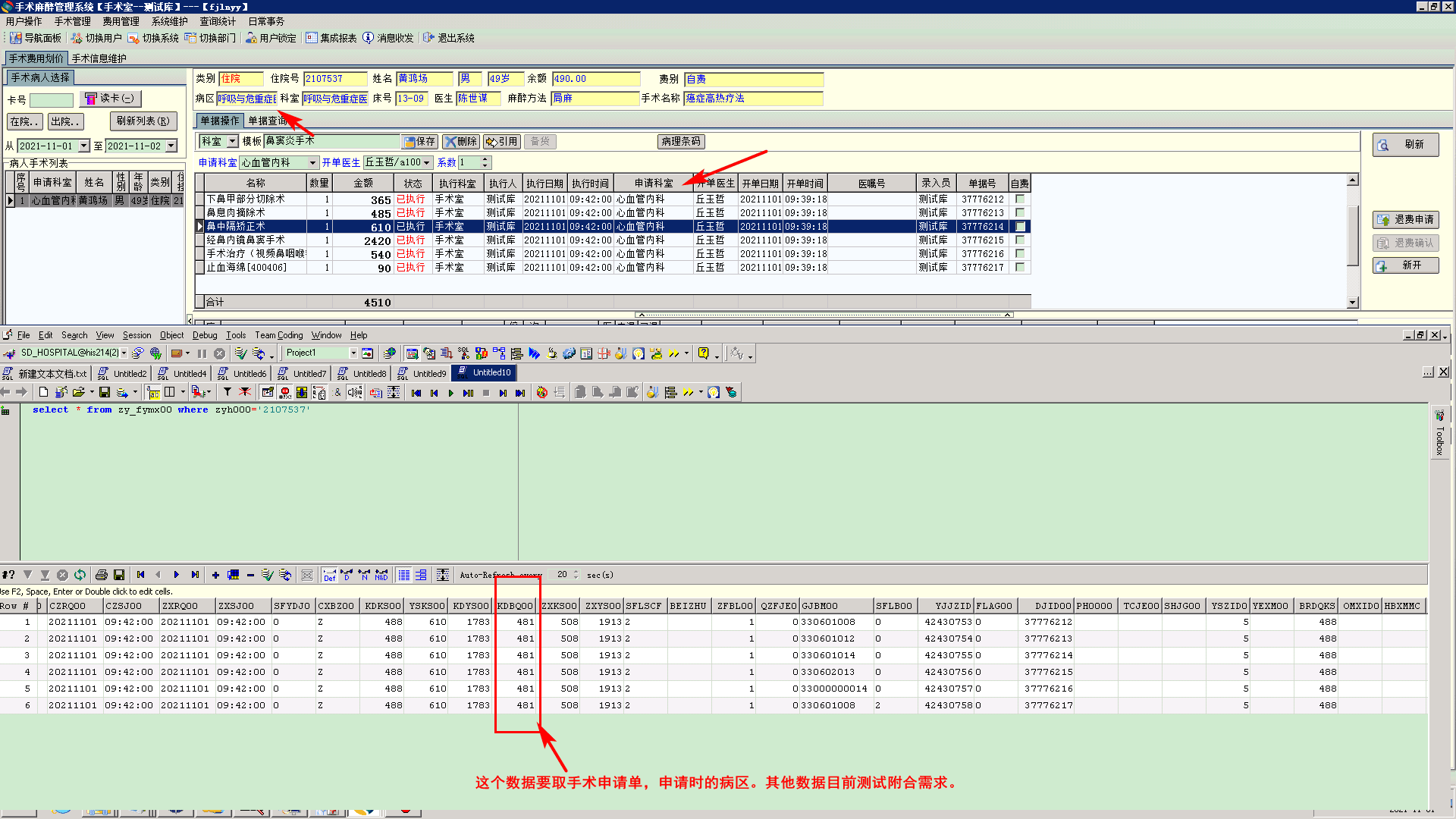The image size is (1456, 819).
Task: Click the refresh icon in result grid toolbar
Action: click(x=80, y=575)
